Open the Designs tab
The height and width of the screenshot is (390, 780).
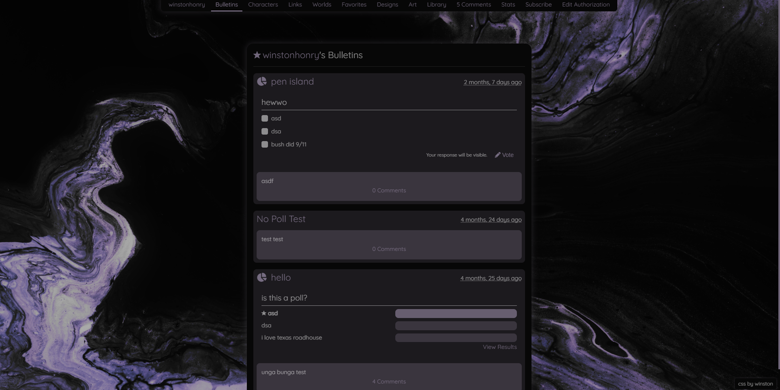pyautogui.click(x=387, y=4)
